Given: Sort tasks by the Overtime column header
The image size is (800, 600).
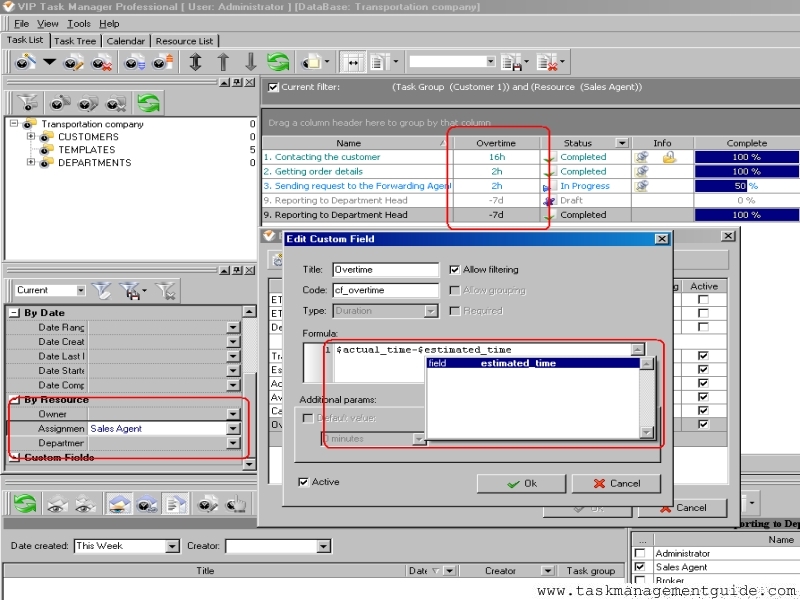Looking at the screenshot, I should [496, 143].
